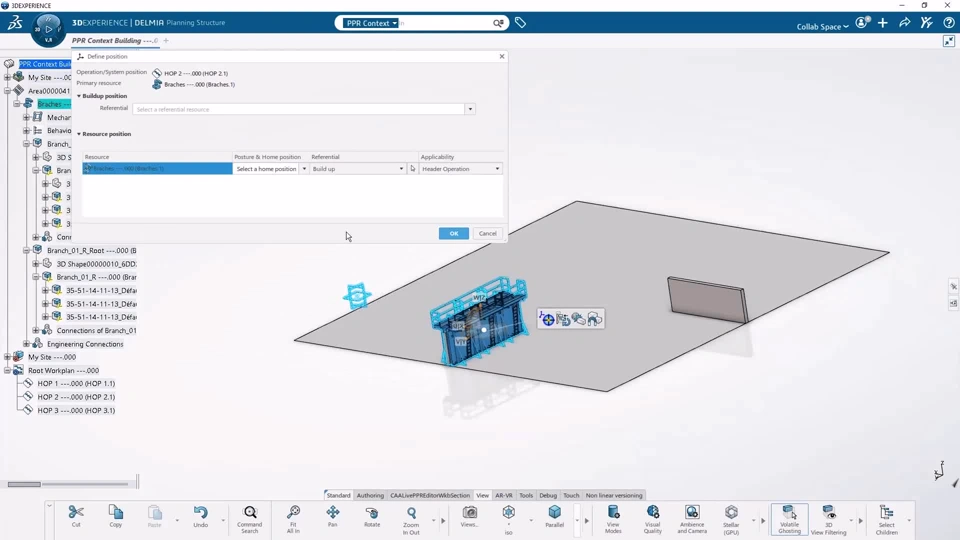The height and width of the screenshot is (540, 960).
Task: Click the Iso view icon
Action: [509, 512]
